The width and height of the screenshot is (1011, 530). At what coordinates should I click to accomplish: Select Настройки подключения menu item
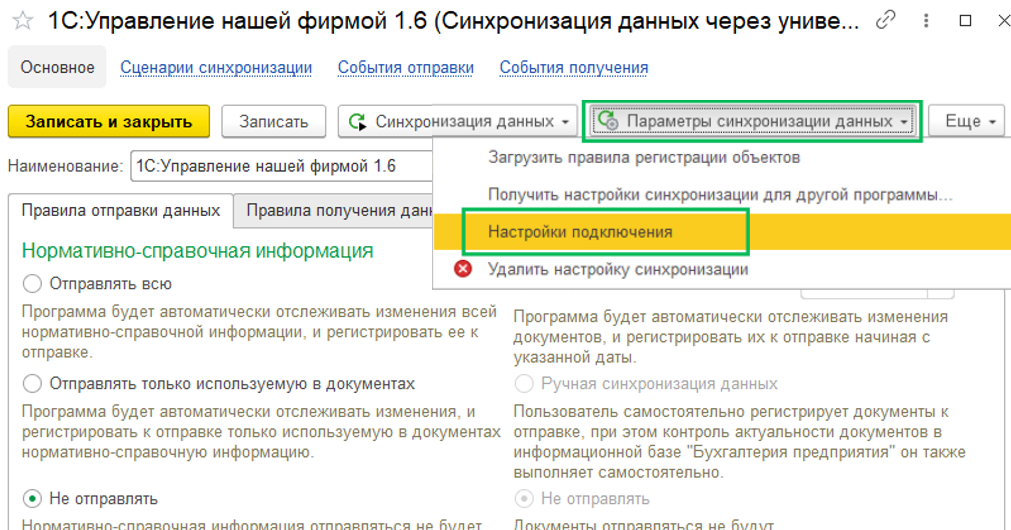pyautogui.click(x=722, y=232)
